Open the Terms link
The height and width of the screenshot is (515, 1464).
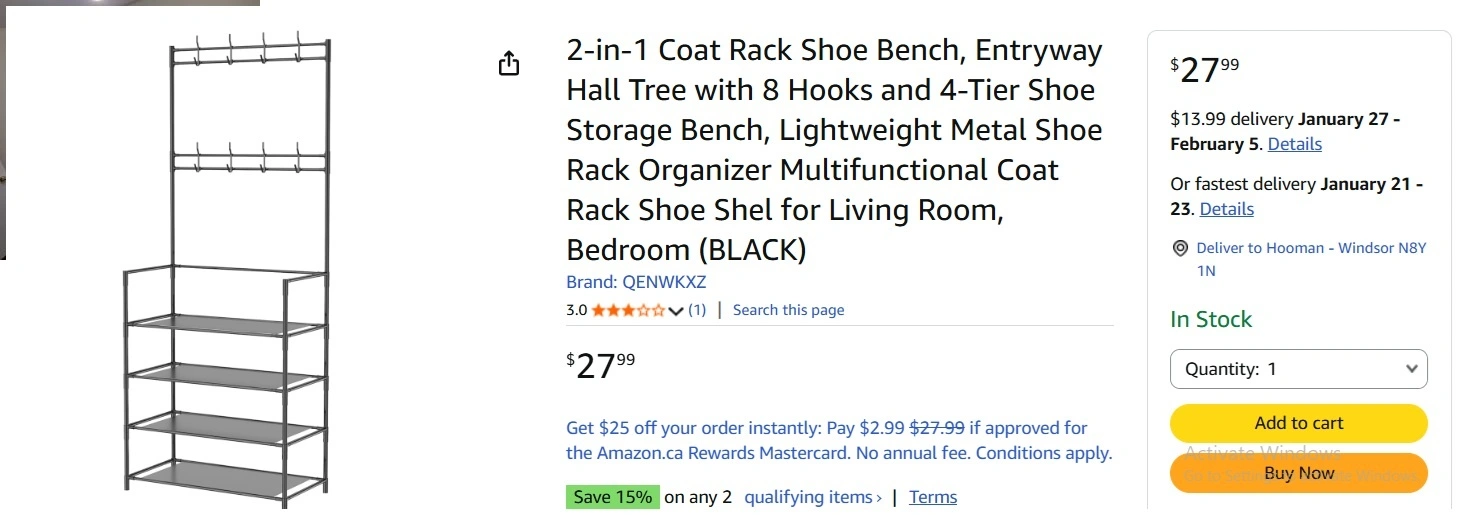coord(933,497)
